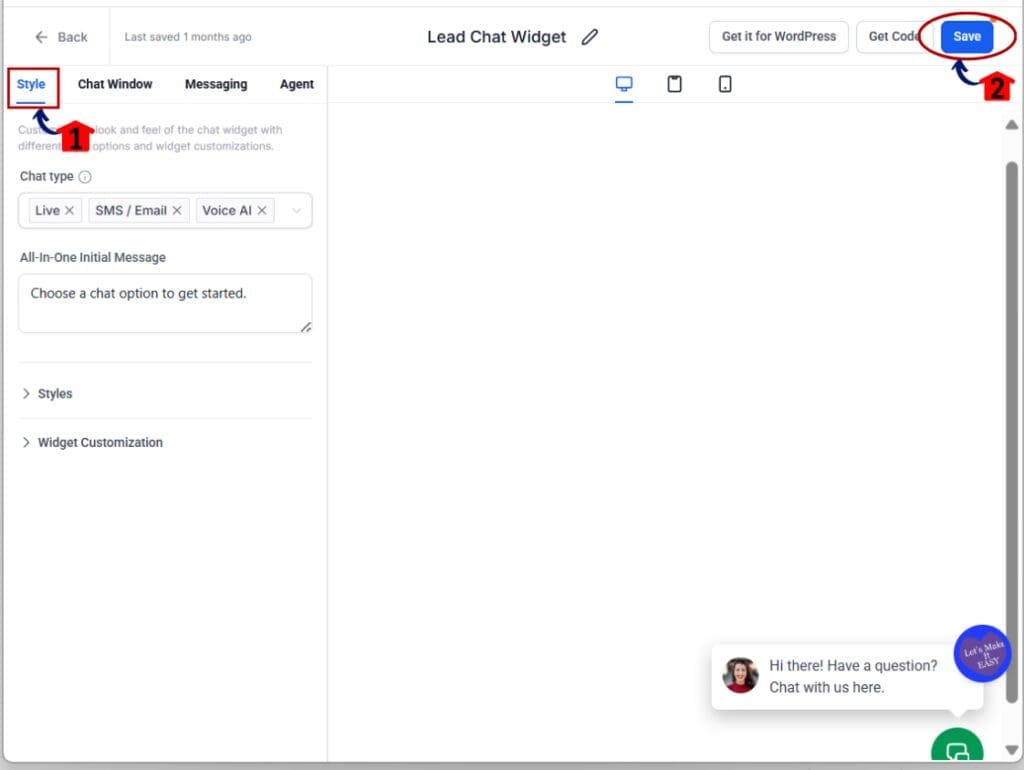Remove the SMS / Email tag
The image size is (1024, 770).
point(177,210)
